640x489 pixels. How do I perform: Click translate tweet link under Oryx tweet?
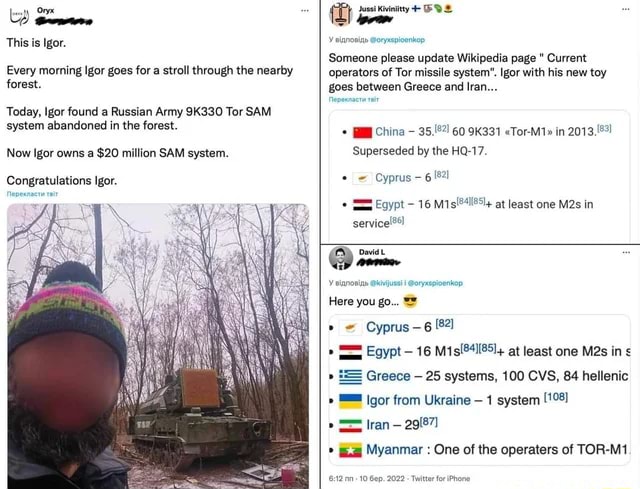point(32,194)
